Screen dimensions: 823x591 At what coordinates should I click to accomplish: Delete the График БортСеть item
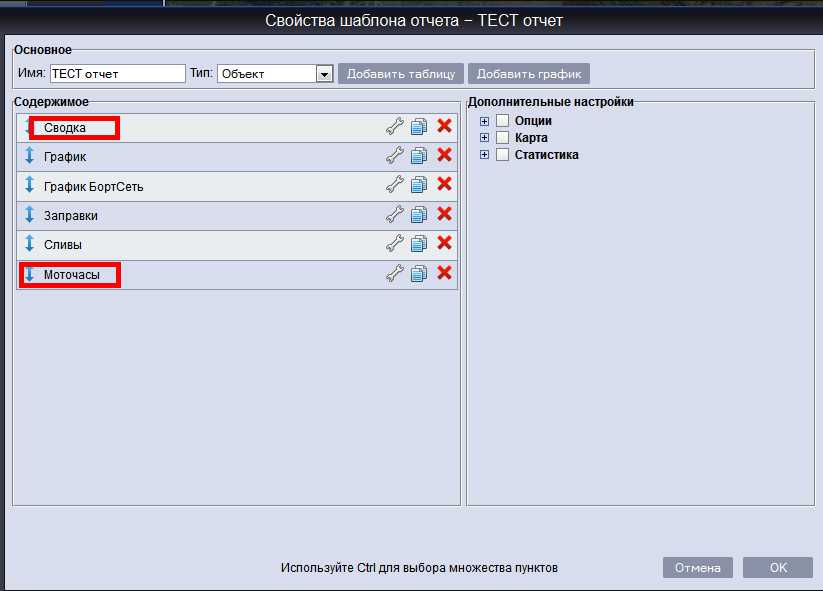(445, 184)
